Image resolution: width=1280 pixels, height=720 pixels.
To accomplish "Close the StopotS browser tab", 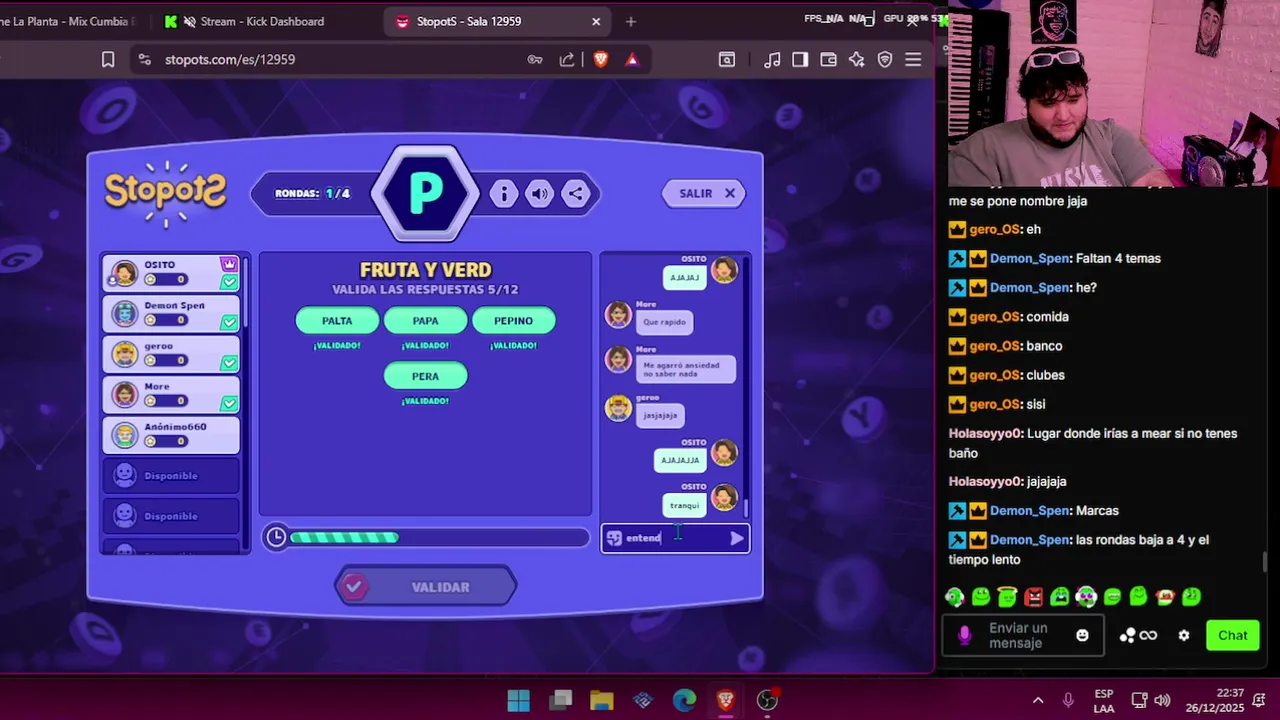I will (596, 21).
